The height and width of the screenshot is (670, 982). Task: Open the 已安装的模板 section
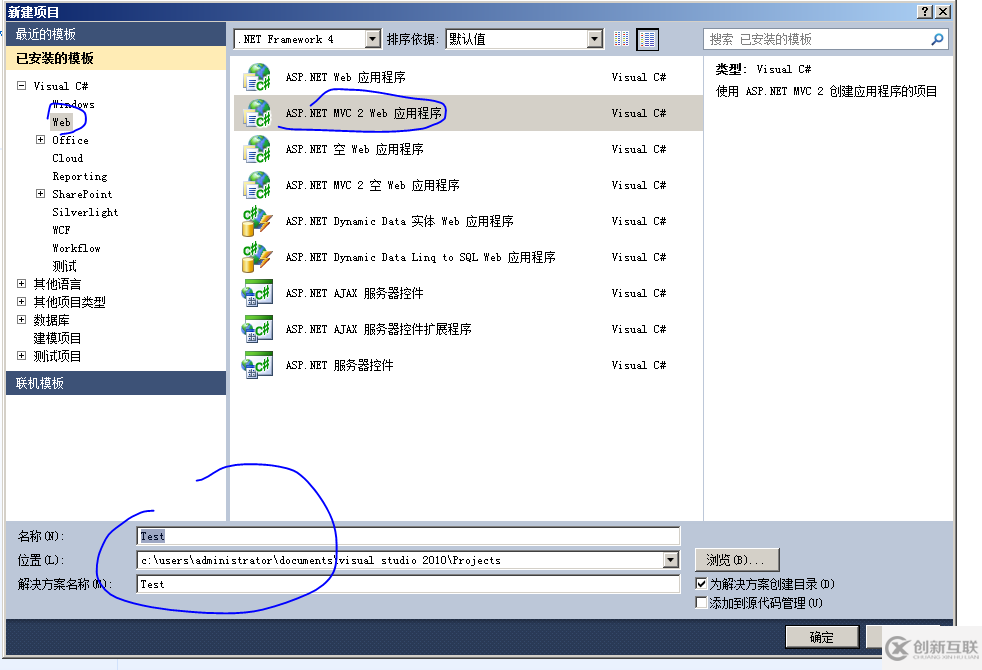pyautogui.click(x=116, y=58)
